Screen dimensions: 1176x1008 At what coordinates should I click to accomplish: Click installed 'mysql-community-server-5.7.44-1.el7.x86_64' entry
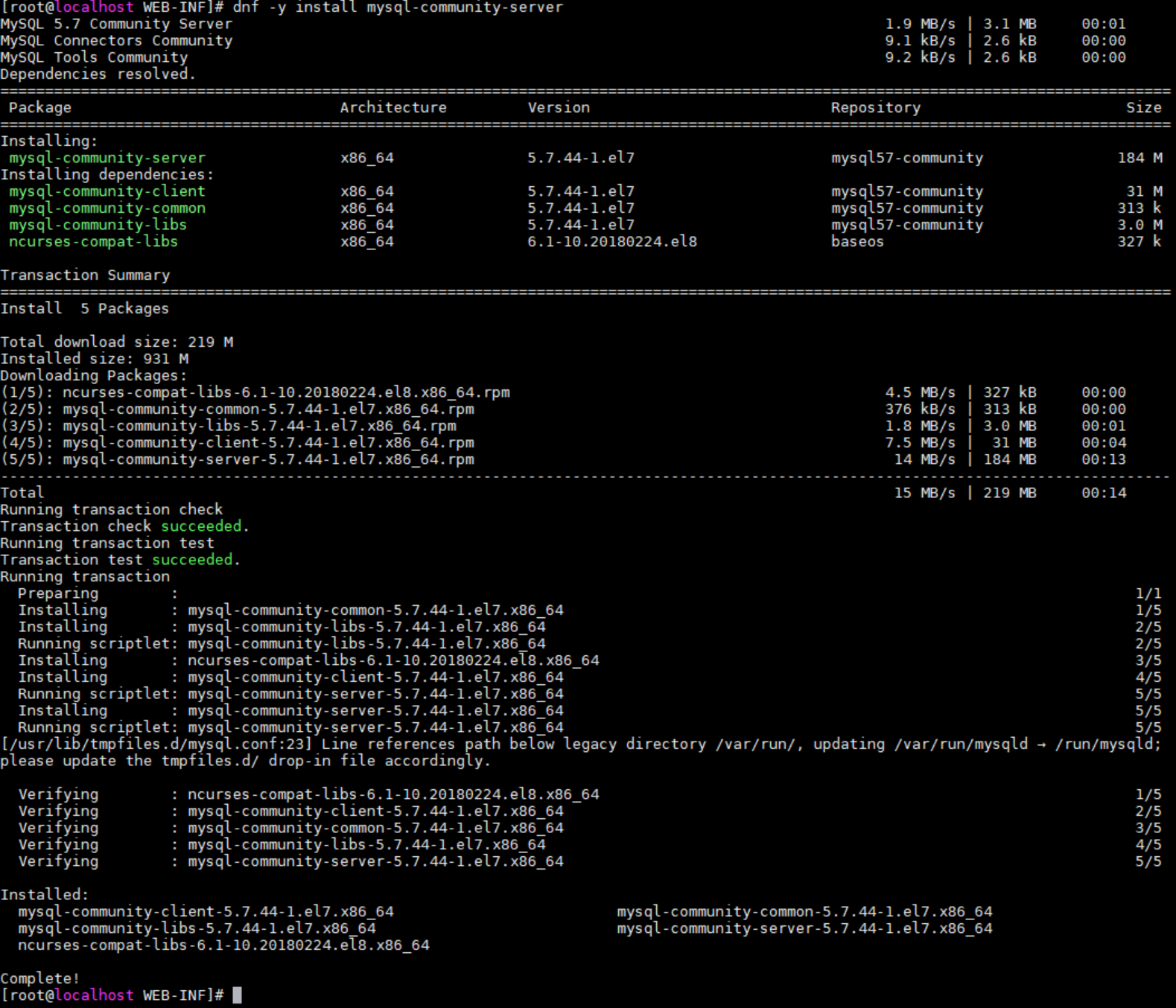coord(805,928)
